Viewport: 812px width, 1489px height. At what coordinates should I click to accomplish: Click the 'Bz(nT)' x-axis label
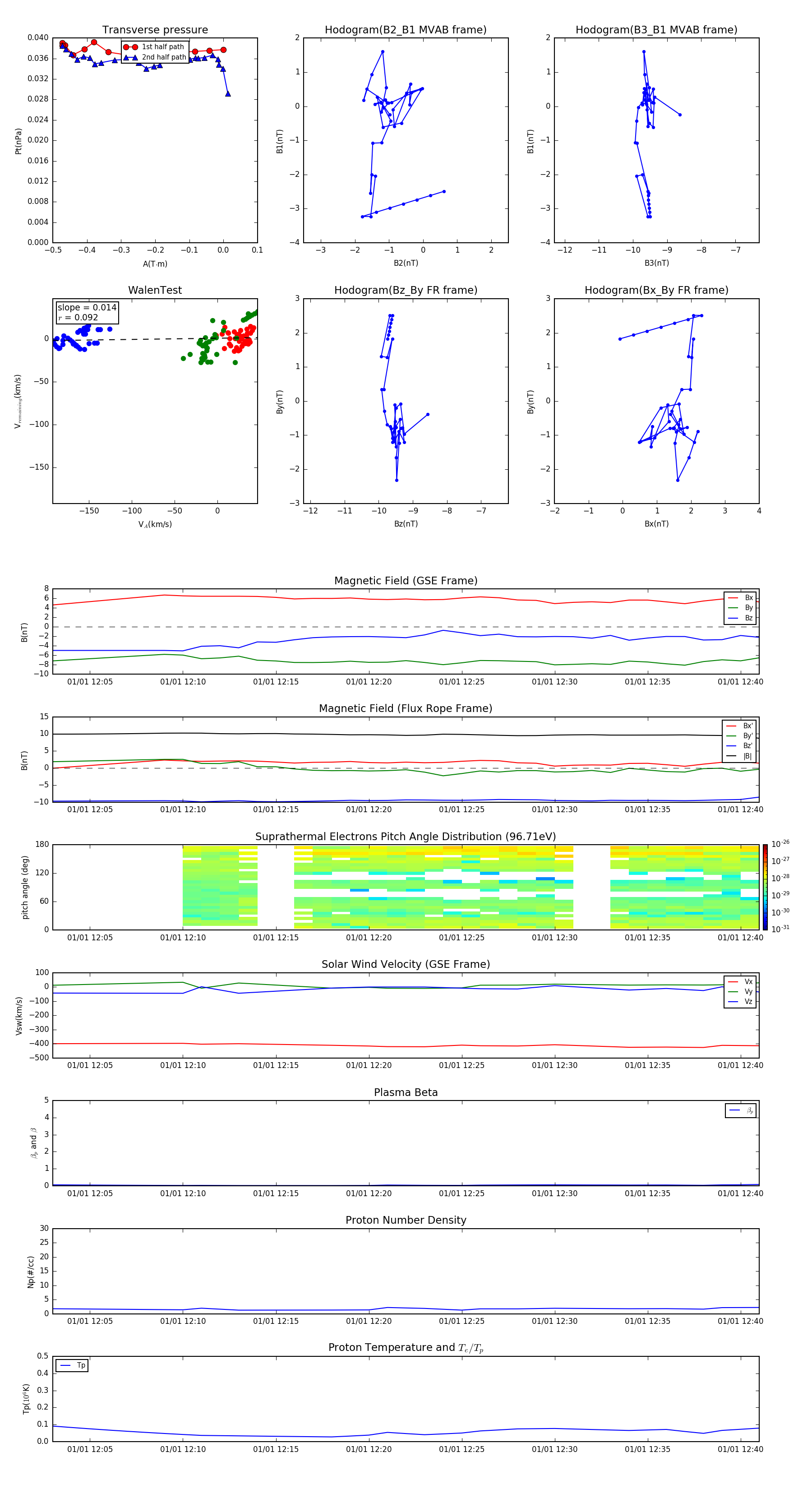pos(406,524)
